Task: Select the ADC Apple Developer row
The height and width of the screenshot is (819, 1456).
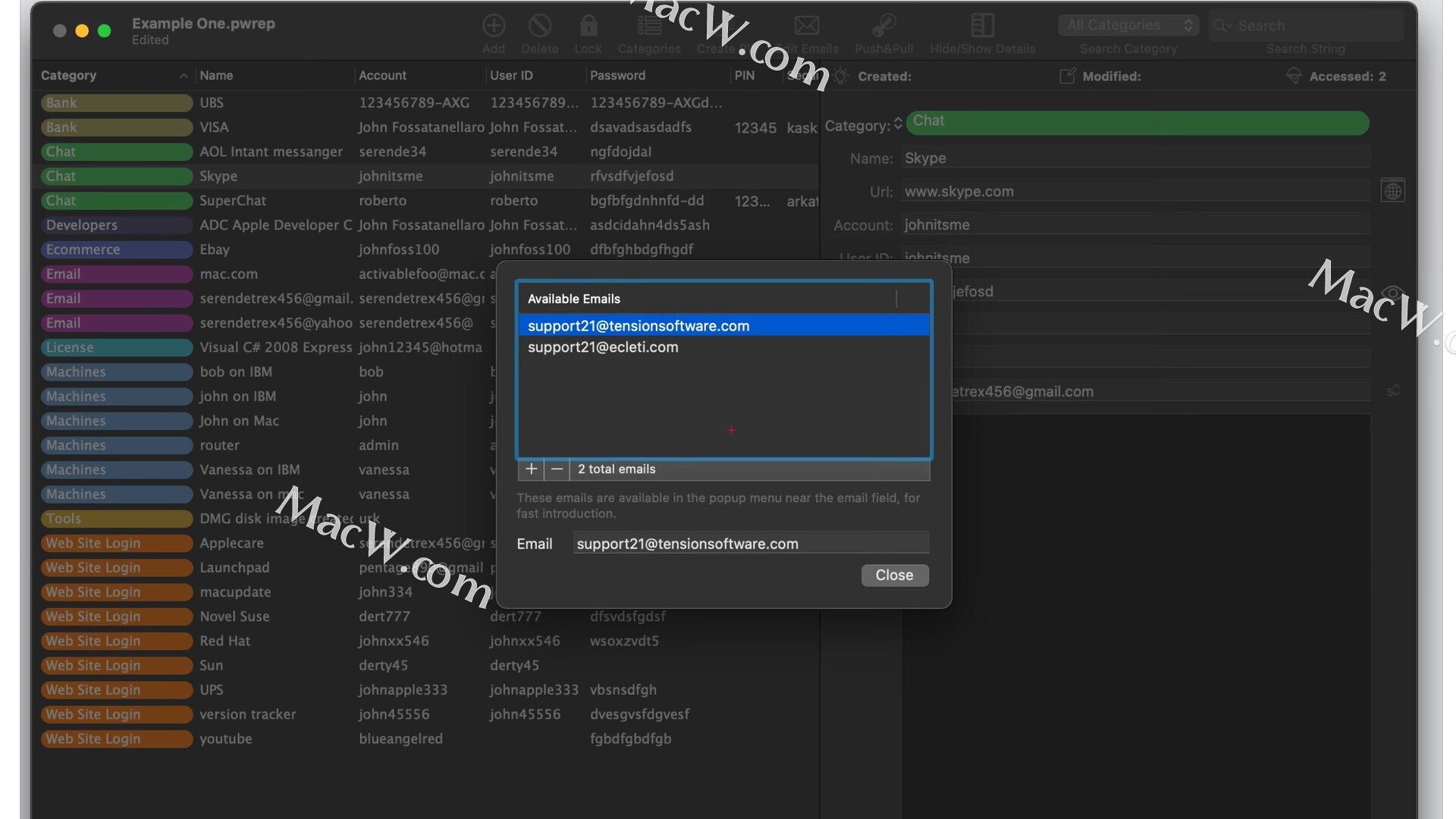Action: tap(426, 224)
